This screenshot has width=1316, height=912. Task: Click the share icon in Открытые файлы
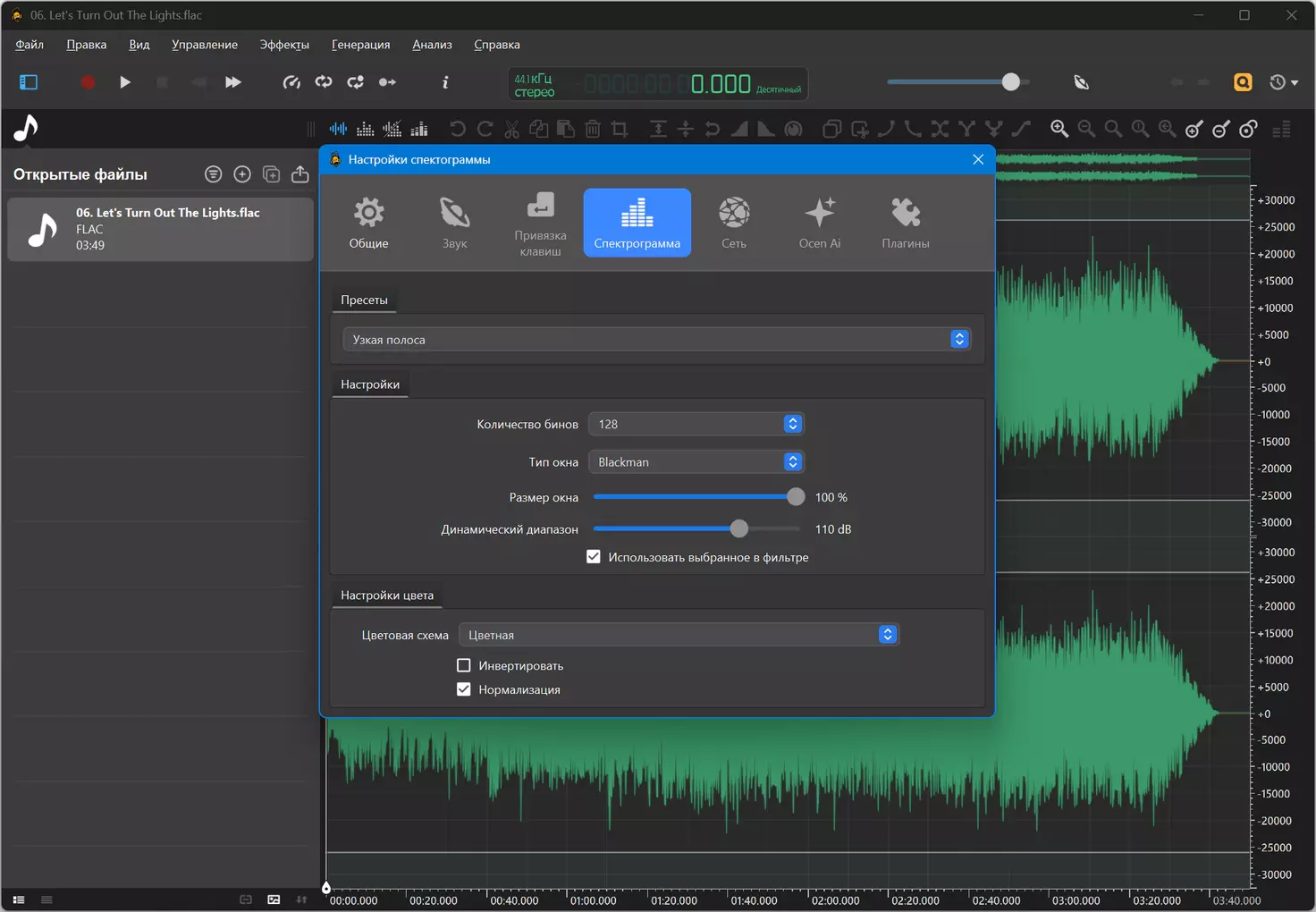tap(300, 174)
